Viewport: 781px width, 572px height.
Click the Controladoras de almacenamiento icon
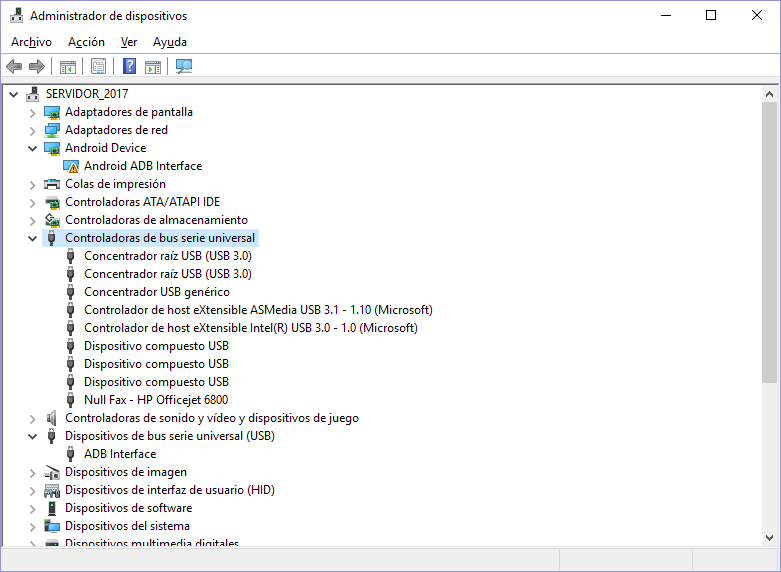pos(52,220)
